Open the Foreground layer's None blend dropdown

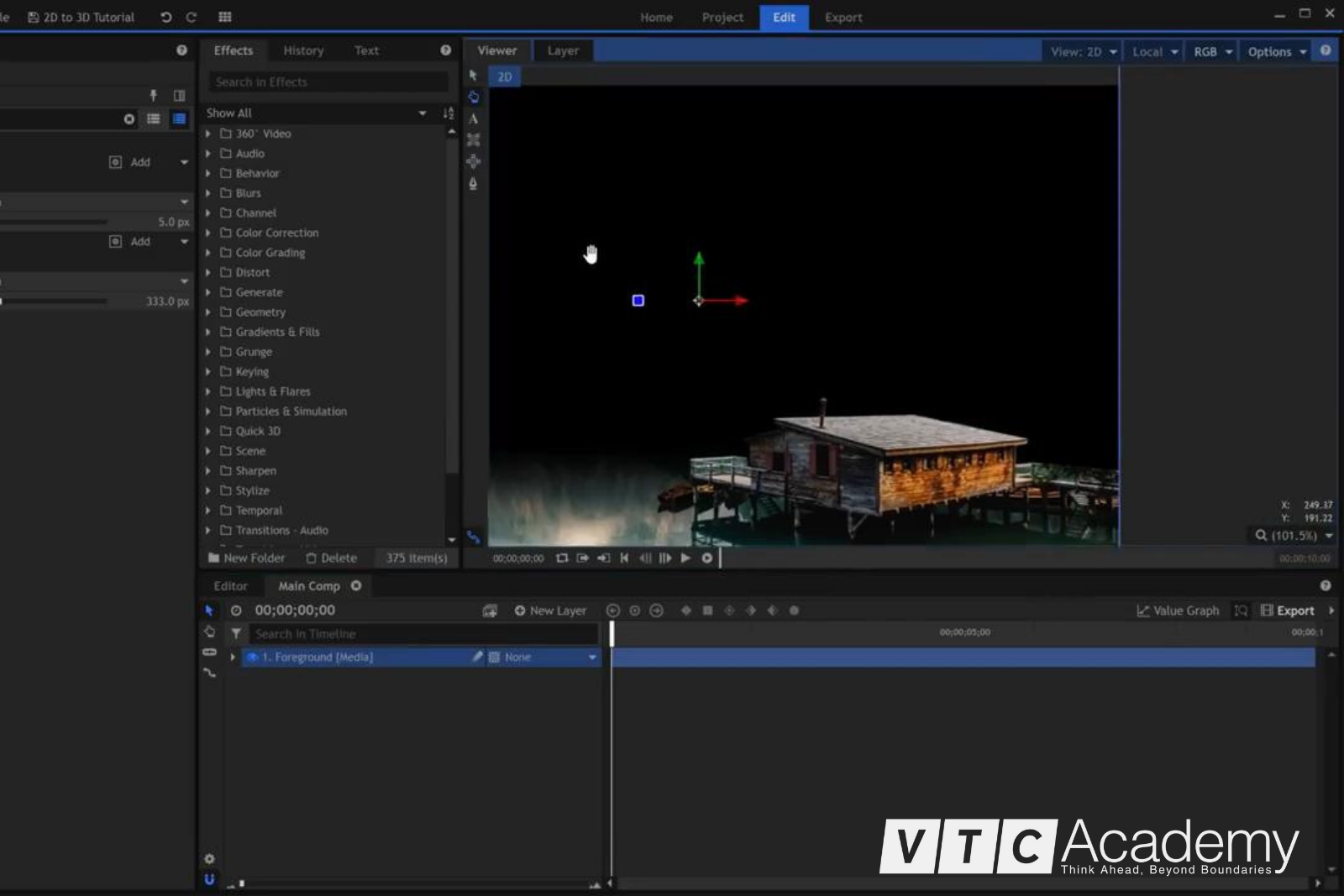point(592,658)
